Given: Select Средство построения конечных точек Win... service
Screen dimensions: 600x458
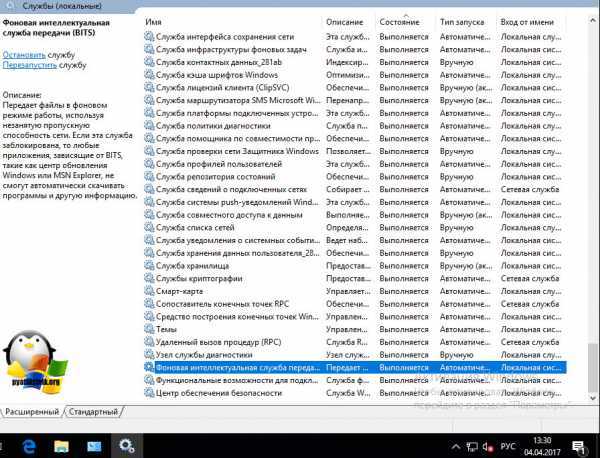Looking at the screenshot, I should [x=355, y=316].
